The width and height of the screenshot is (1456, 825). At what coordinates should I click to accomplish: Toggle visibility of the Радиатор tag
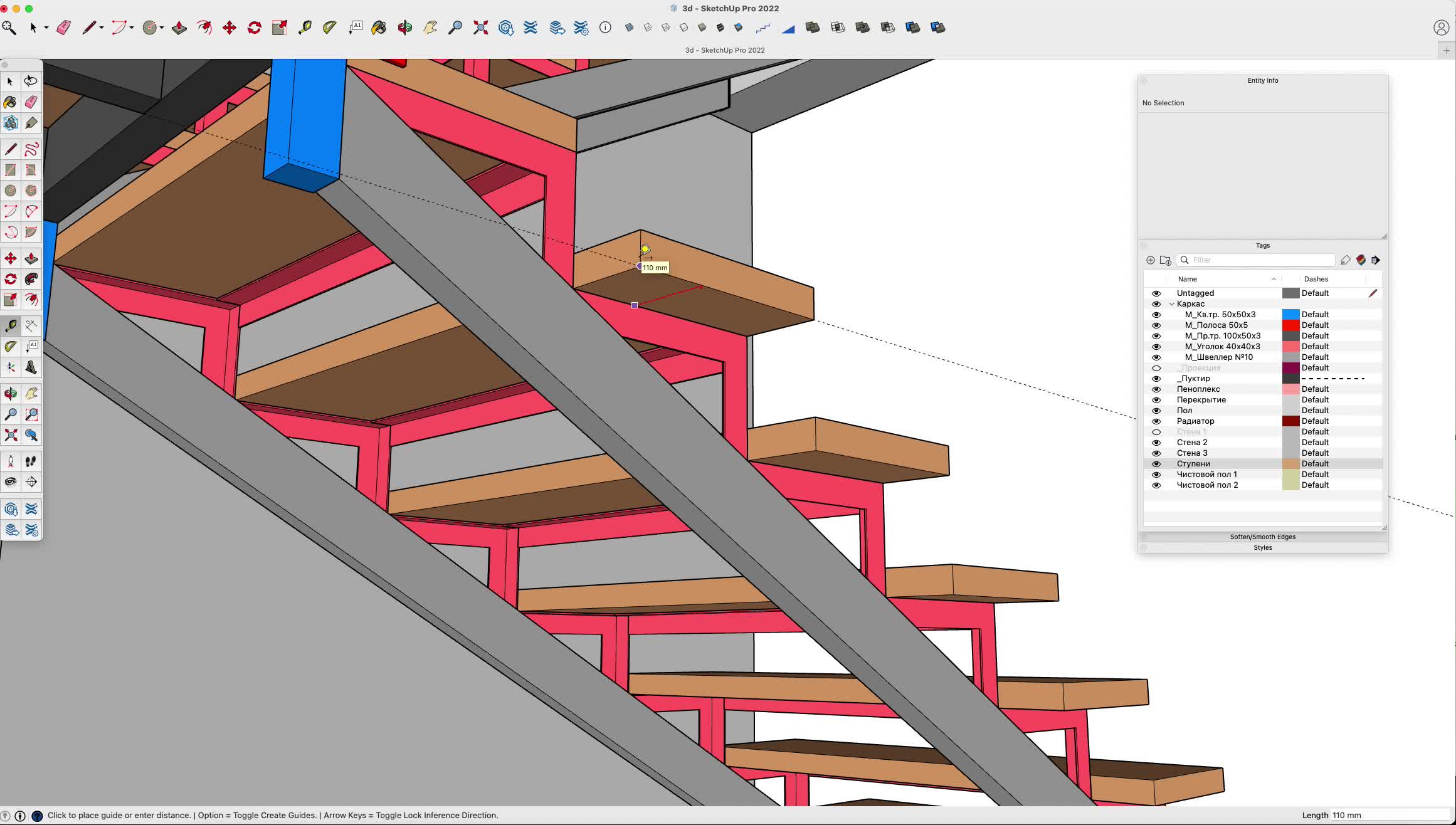1156,421
